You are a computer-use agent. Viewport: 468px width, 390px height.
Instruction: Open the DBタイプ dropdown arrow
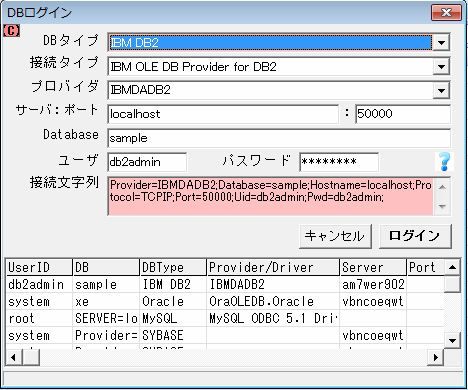pyautogui.click(x=441, y=42)
